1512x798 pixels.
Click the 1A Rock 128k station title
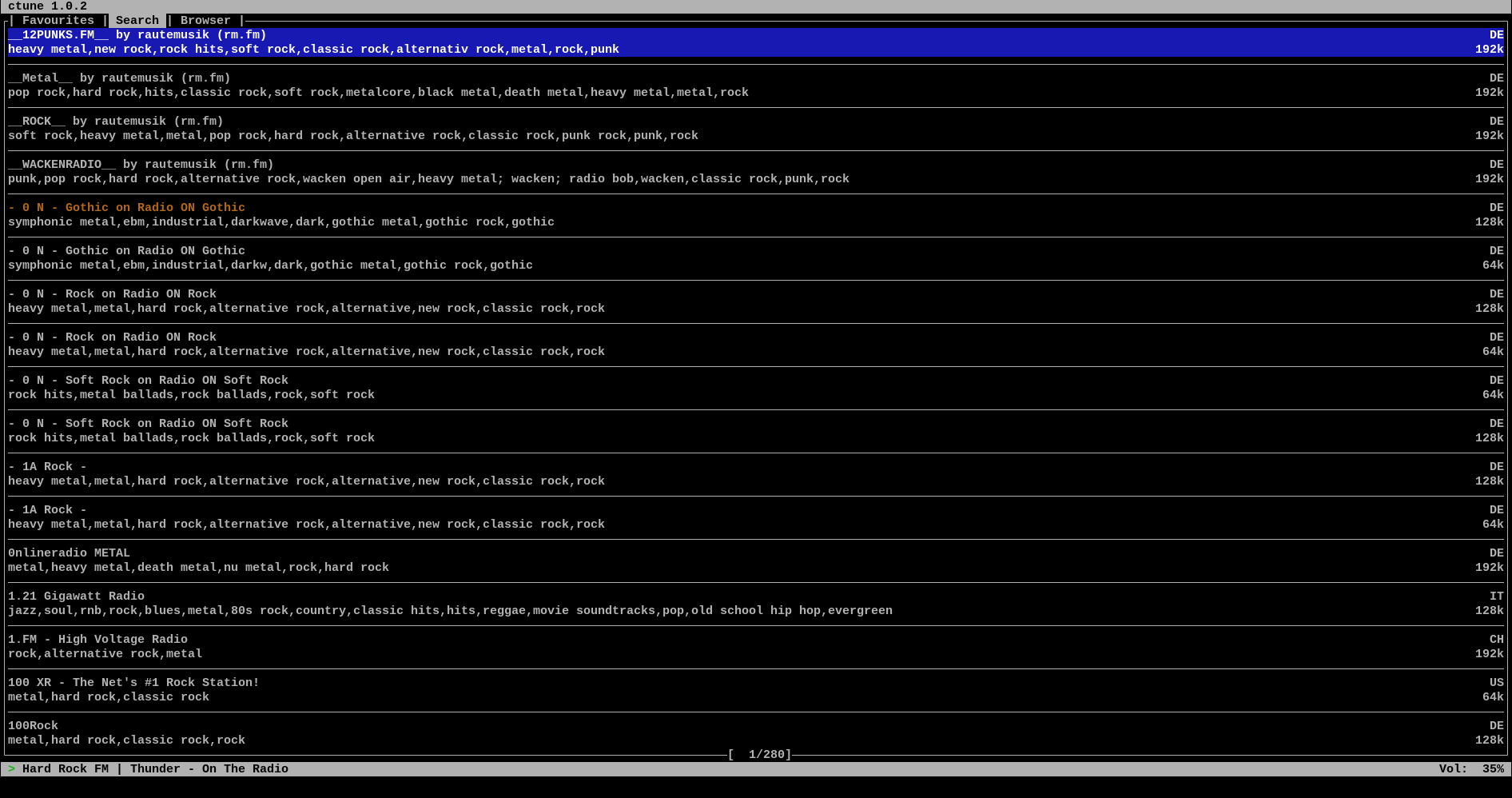(x=47, y=467)
